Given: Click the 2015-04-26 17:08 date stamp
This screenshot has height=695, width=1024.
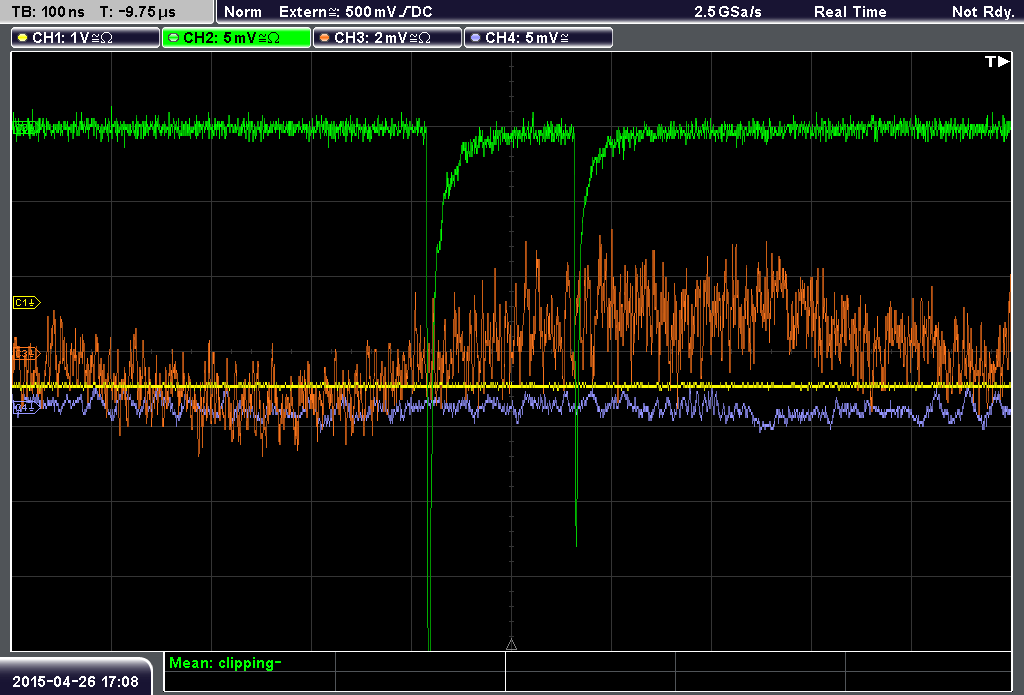Looking at the screenshot, I should pos(76,681).
